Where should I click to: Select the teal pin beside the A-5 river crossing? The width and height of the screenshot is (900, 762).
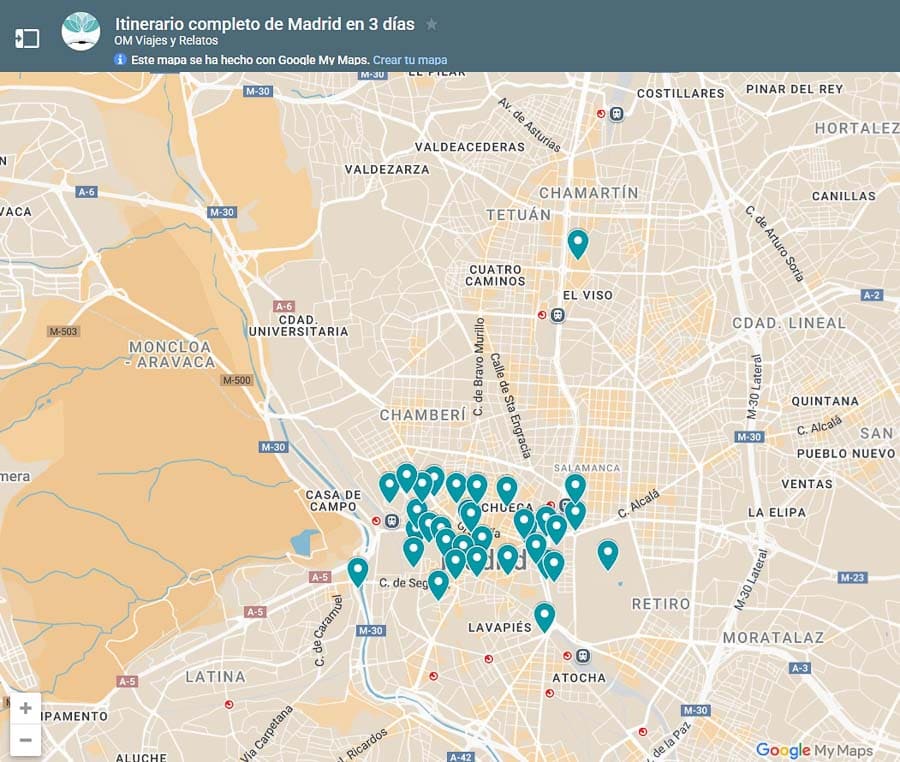358,573
